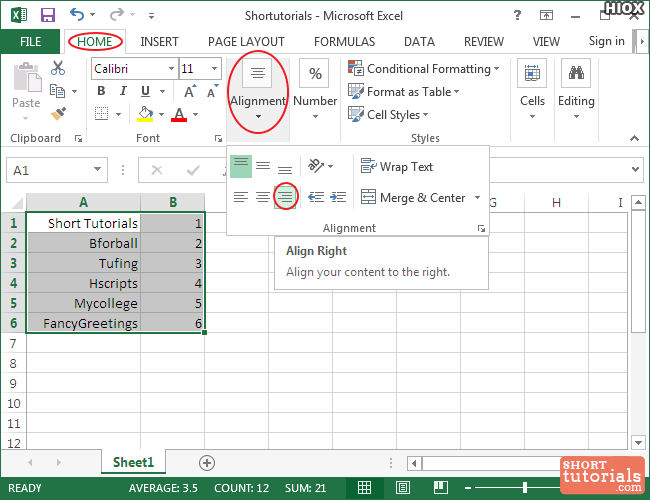Open the Name Box A1 dropdown
Screen dimensions: 650x500
pyautogui.click(x=97, y=169)
